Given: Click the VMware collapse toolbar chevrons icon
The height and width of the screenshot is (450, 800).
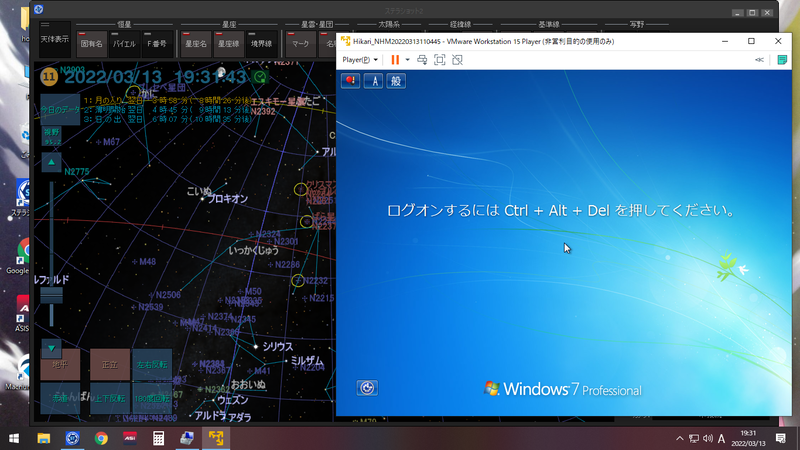Looking at the screenshot, I should (759, 60).
